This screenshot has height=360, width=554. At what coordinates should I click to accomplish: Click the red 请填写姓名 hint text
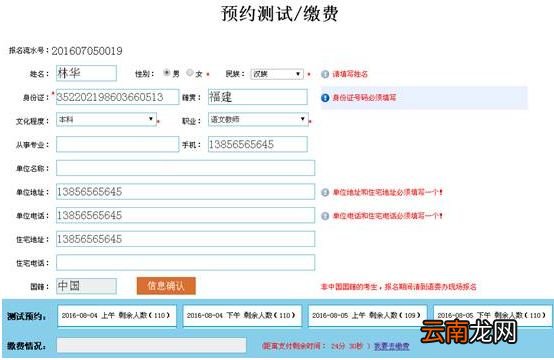tap(350, 74)
